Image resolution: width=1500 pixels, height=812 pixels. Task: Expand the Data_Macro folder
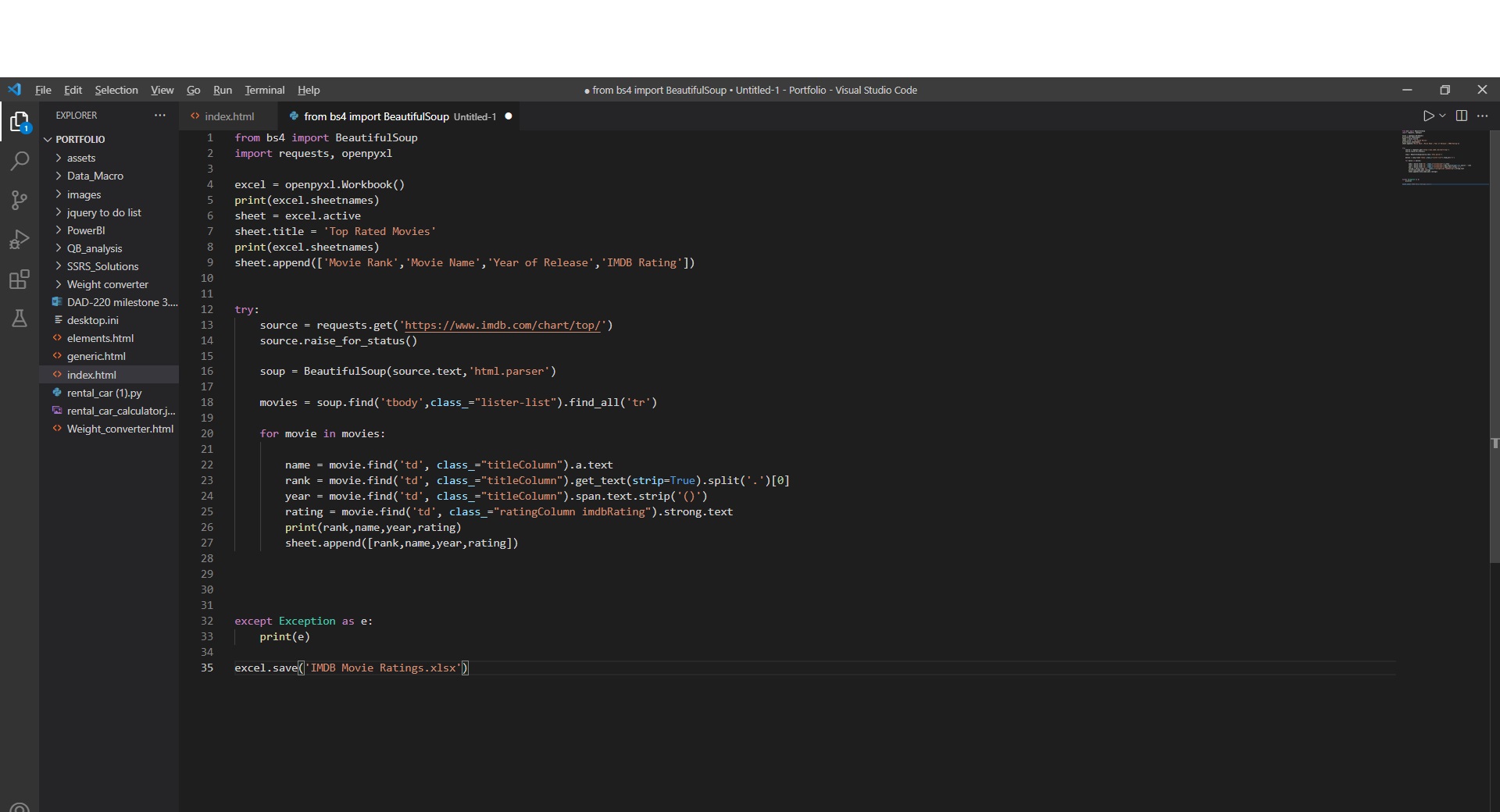point(109,176)
